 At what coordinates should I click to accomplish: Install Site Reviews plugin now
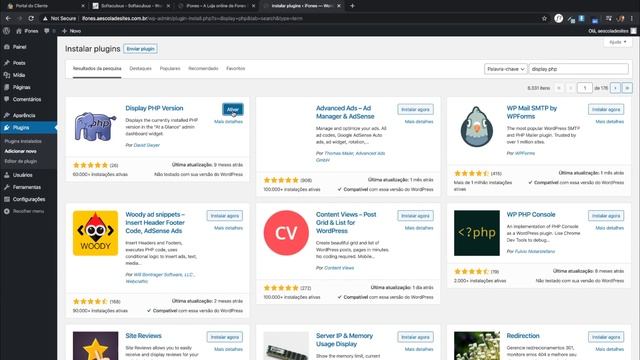coord(224,337)
